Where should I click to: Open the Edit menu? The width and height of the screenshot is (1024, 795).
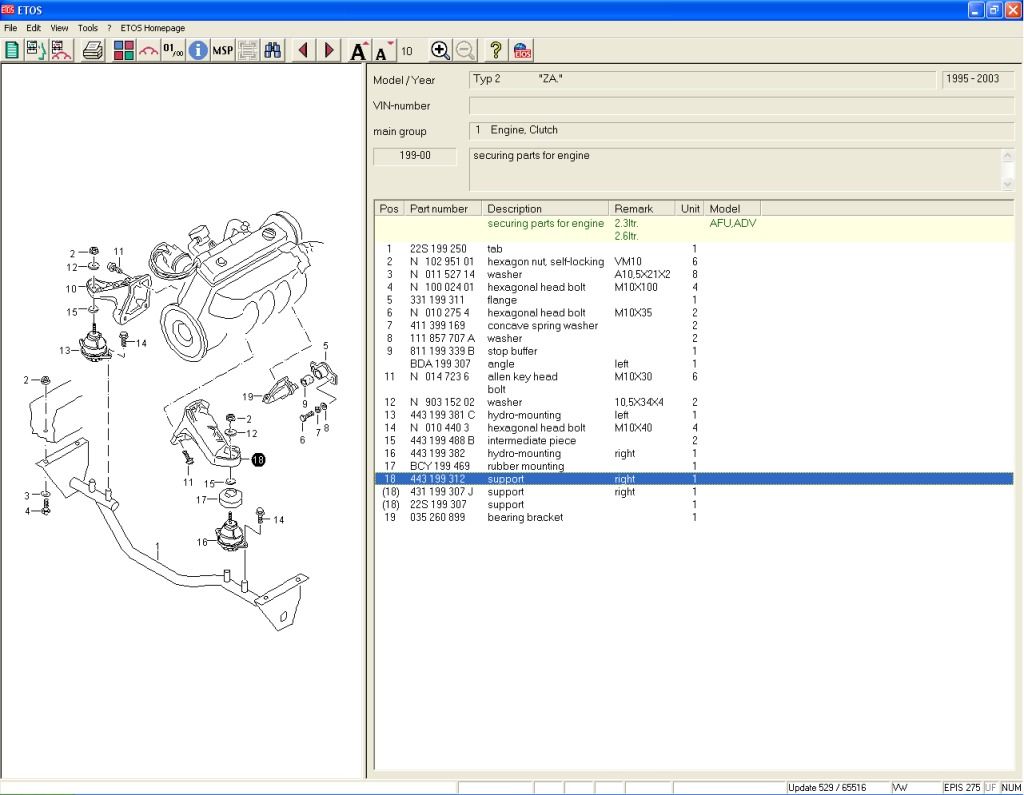[33, 28]
